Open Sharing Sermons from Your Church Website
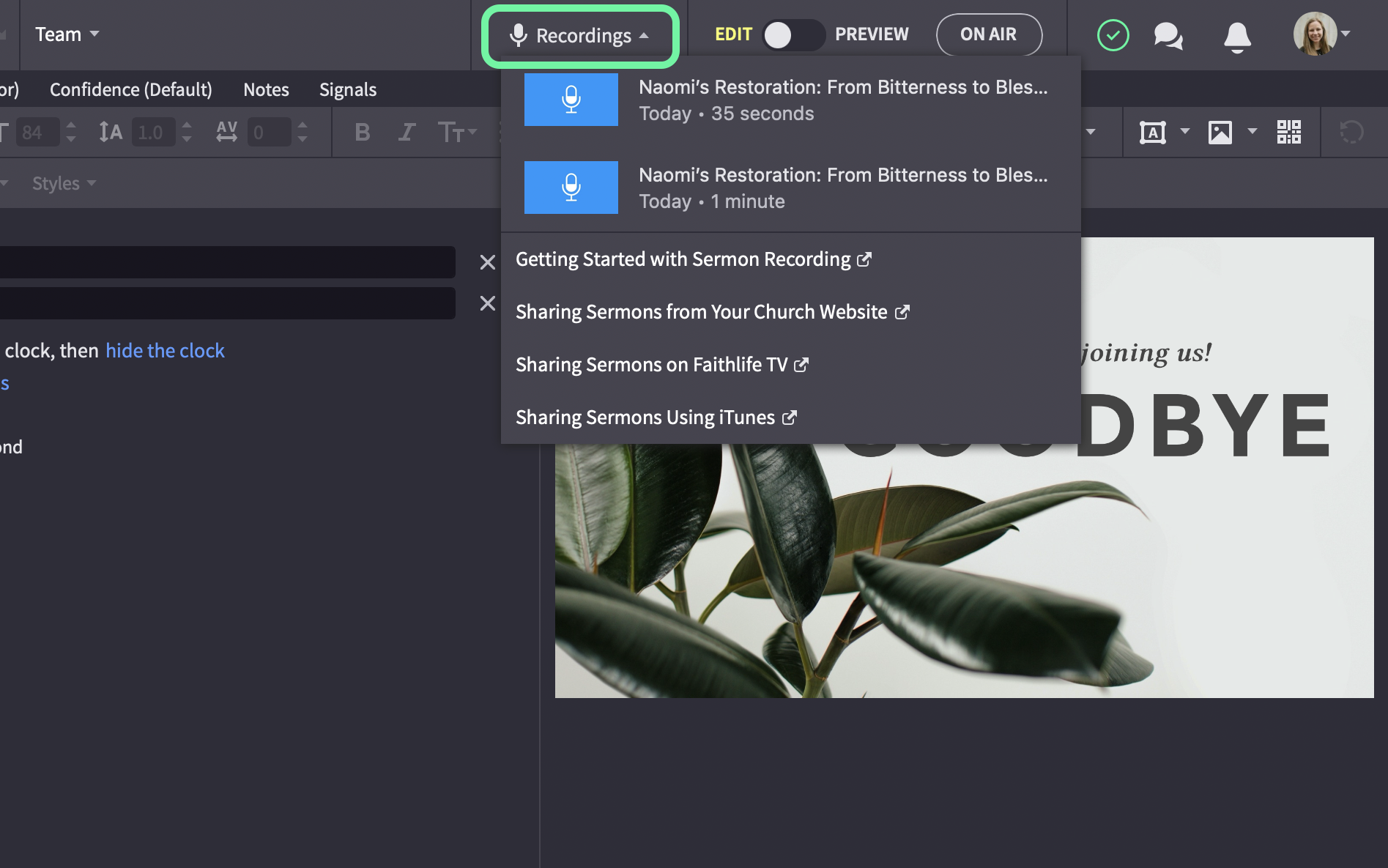1388x868 pixels. [x=712, y=312]
